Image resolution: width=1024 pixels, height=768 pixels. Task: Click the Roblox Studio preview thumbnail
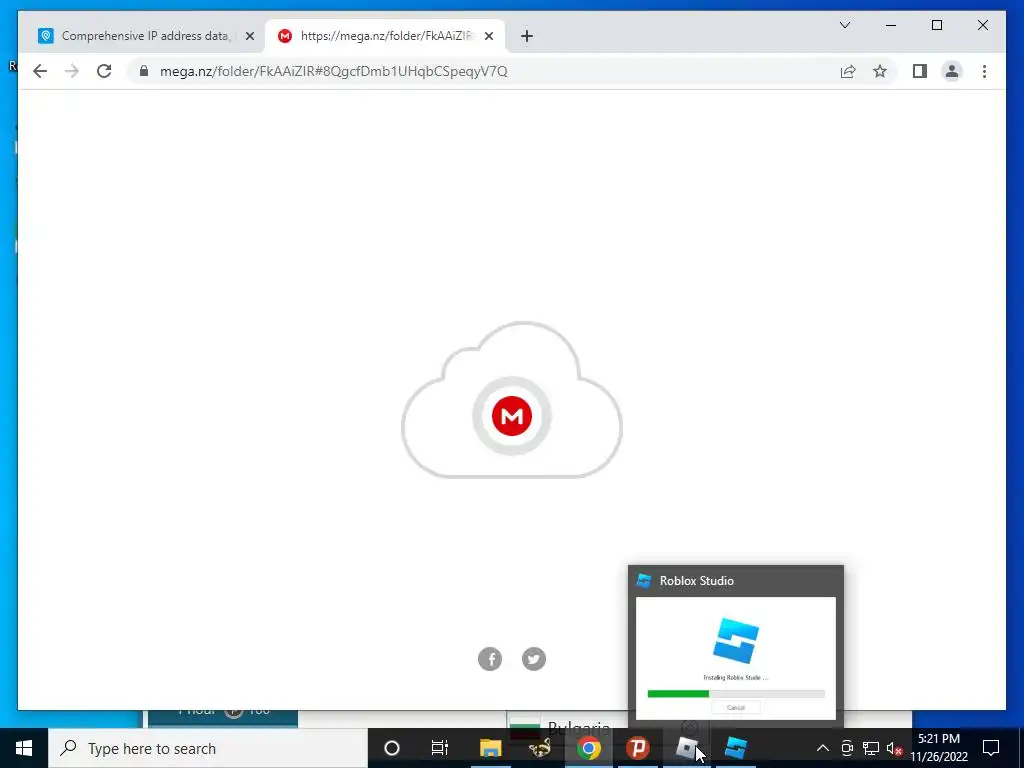tap(735, 658)
